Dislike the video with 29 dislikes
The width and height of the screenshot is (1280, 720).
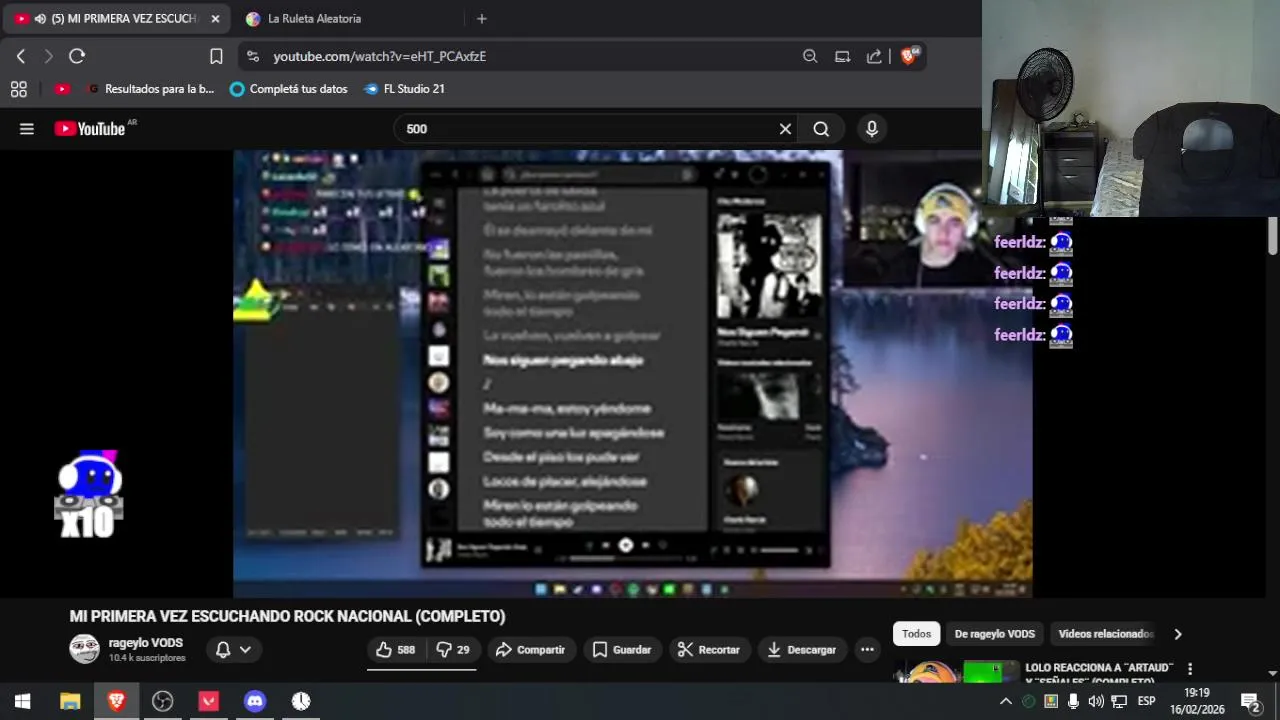pyautogui.click(x=453, y=650)
